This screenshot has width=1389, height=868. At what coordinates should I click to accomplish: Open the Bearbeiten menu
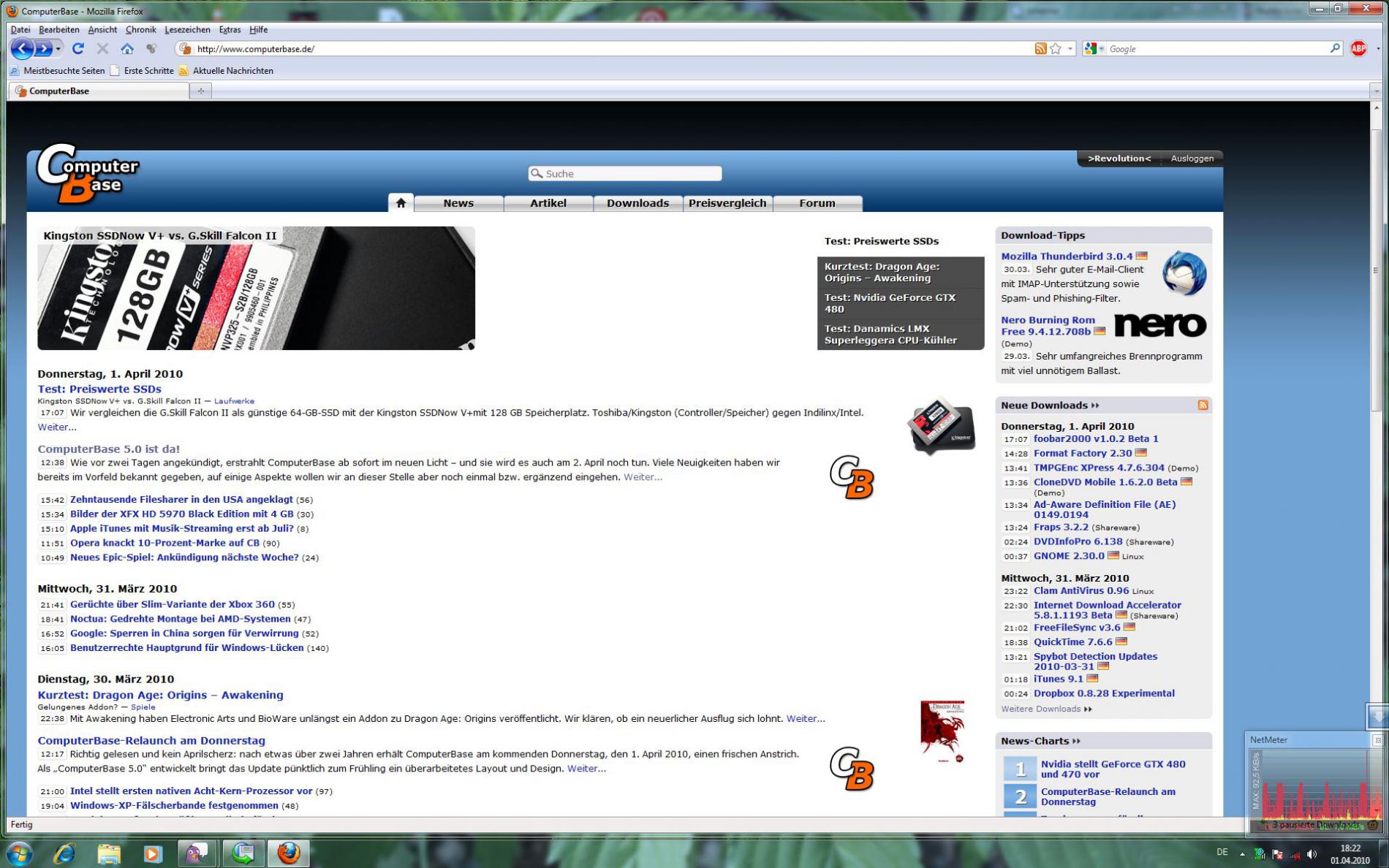click(59, 30)
